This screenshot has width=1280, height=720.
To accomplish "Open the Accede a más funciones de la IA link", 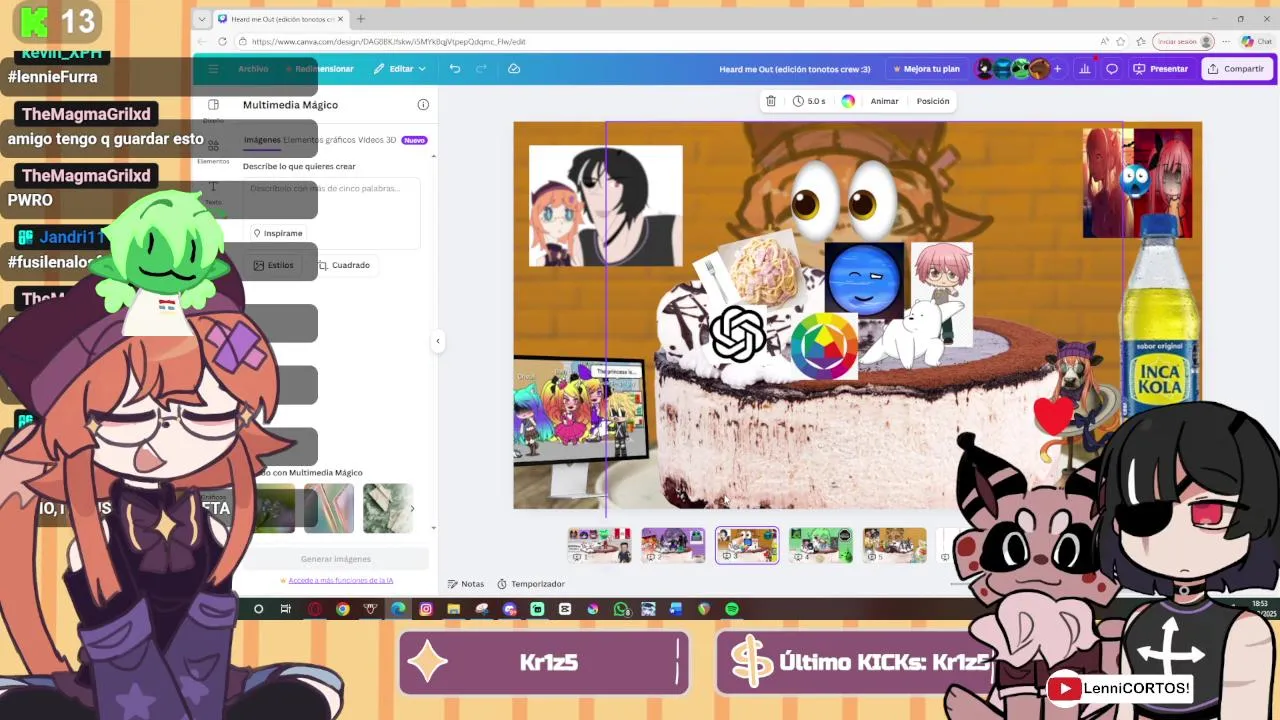I will pos(340,580).
